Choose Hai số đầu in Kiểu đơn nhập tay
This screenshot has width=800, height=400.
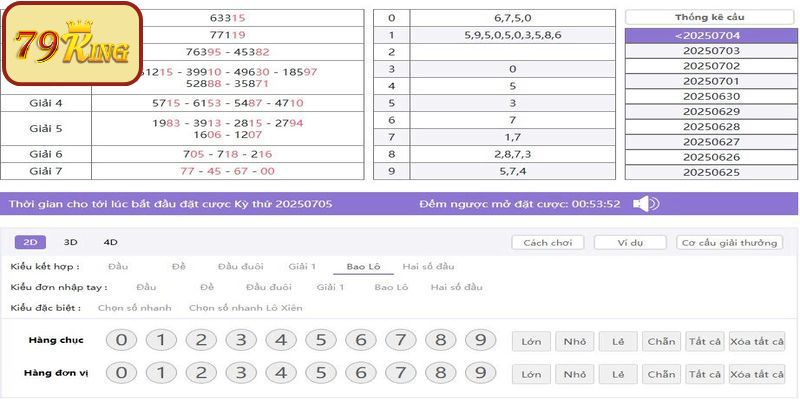(456, 287)
